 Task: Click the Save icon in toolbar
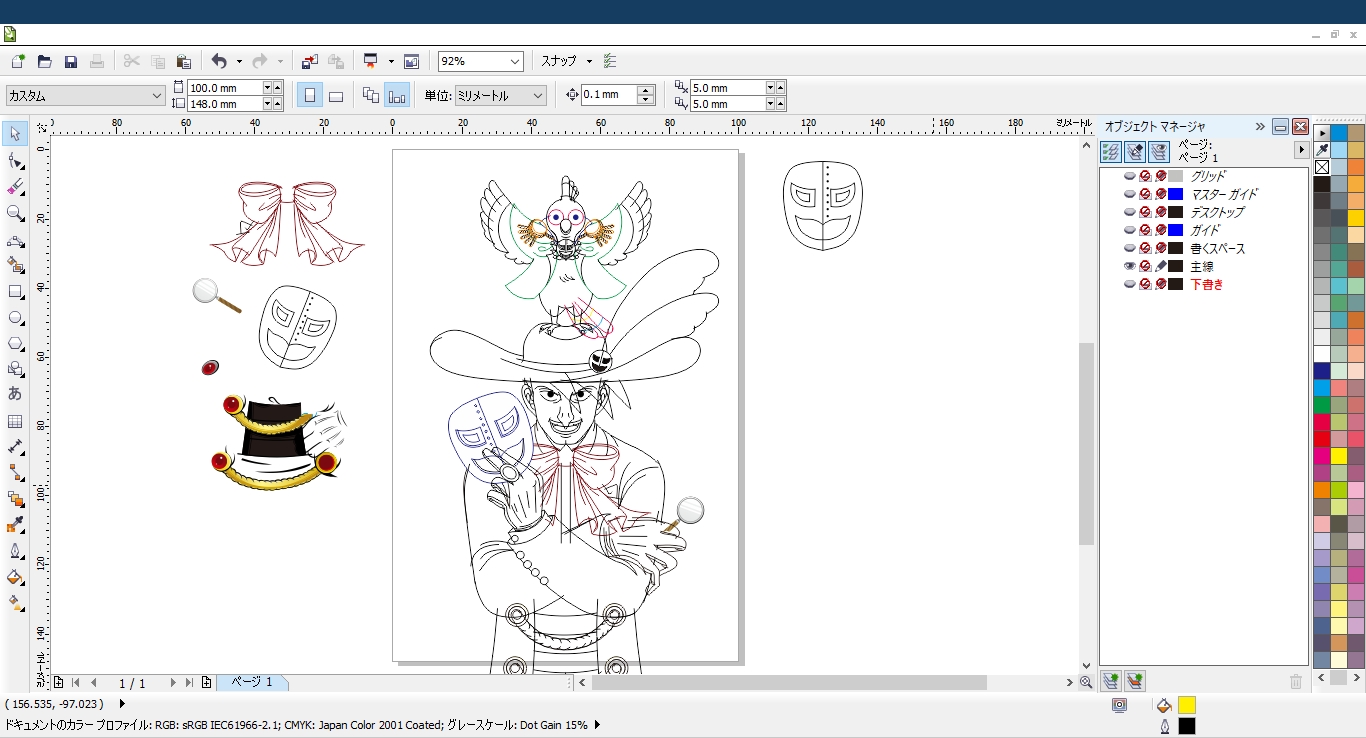click(71, 62)
